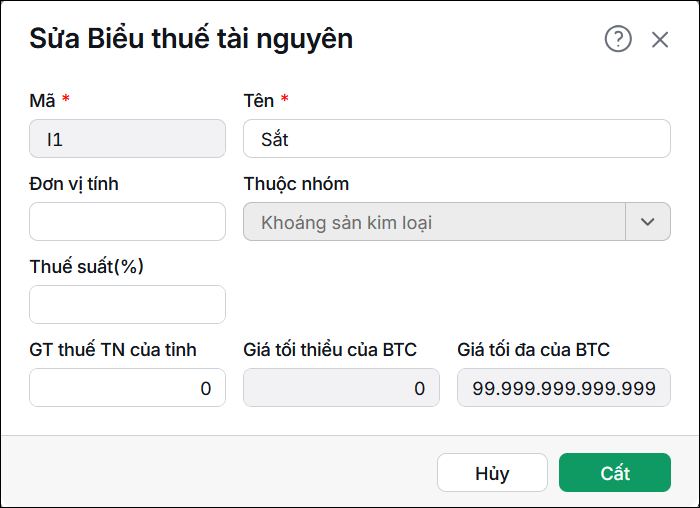Close the Sửa Biểu thuế tài nguyên dialog

click(x=659, y=40)
